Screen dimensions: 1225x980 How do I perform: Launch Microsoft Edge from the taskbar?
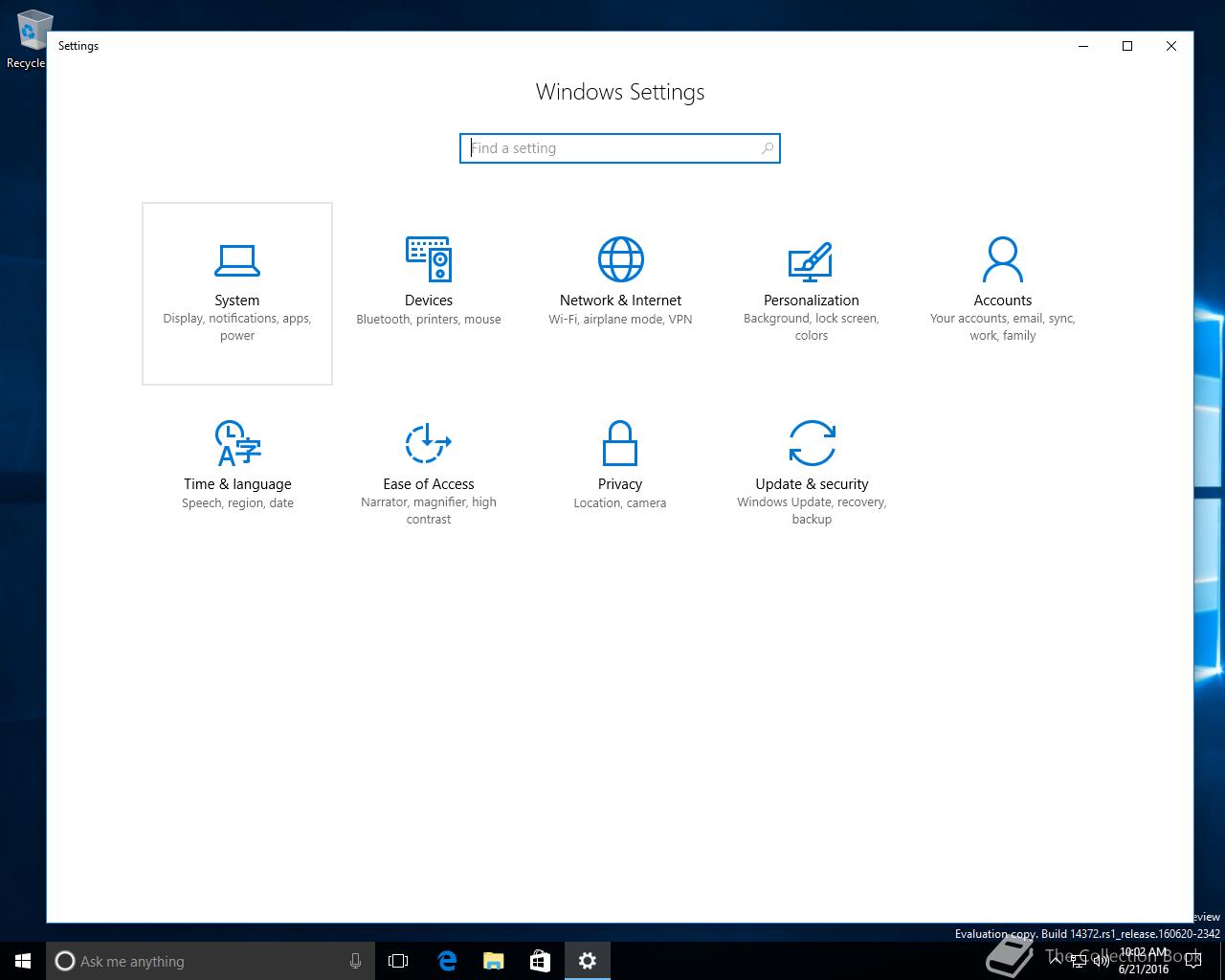click(x=446, y=961)
